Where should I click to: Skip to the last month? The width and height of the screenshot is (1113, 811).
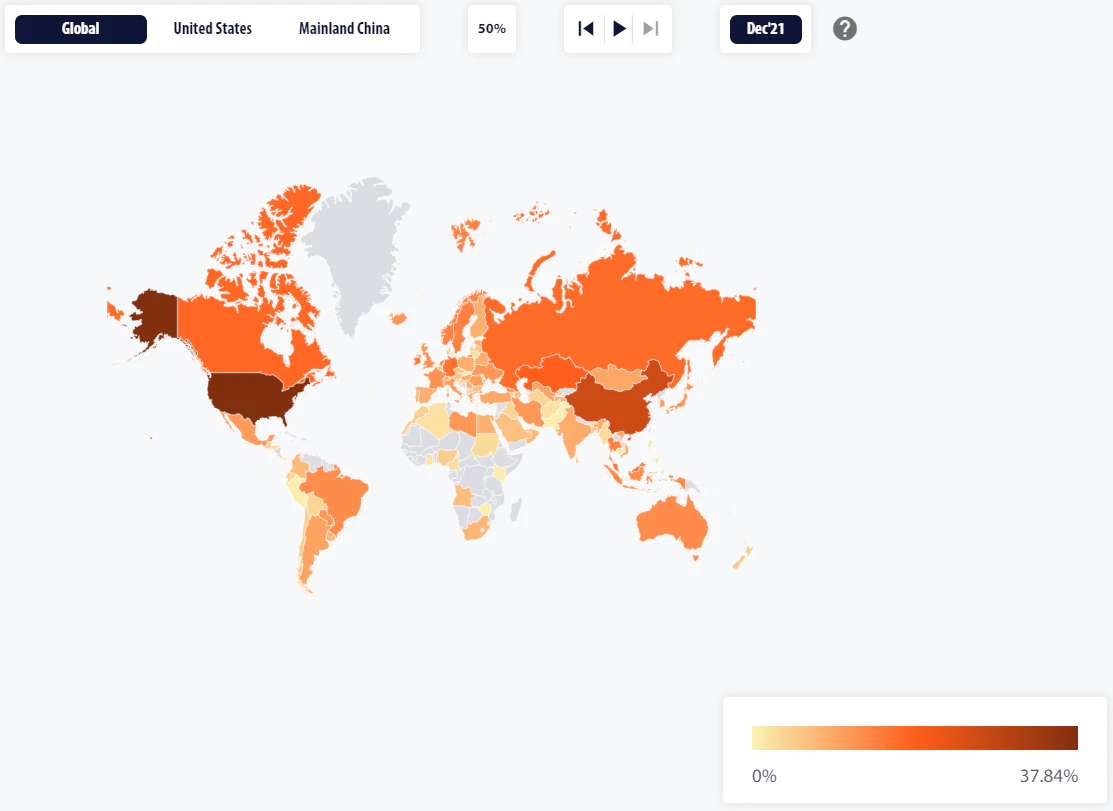tap(651, 29)
